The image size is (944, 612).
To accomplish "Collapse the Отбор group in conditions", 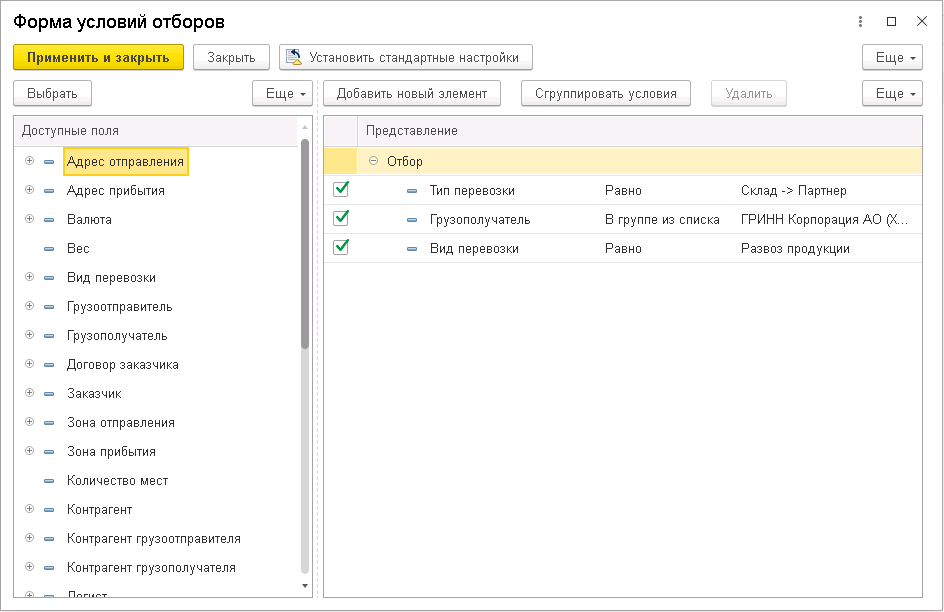I will click(x=374, y=161).
